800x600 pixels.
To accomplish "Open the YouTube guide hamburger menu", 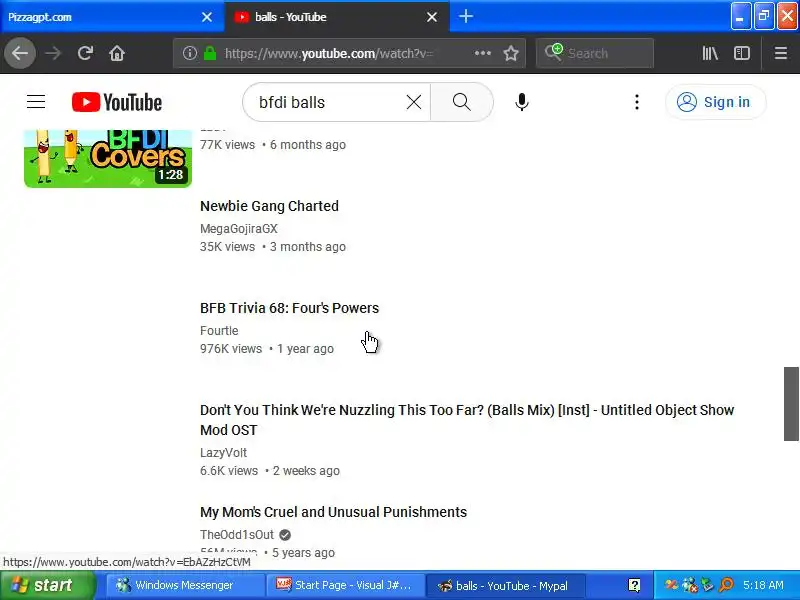I will click(x=36, y=102).
